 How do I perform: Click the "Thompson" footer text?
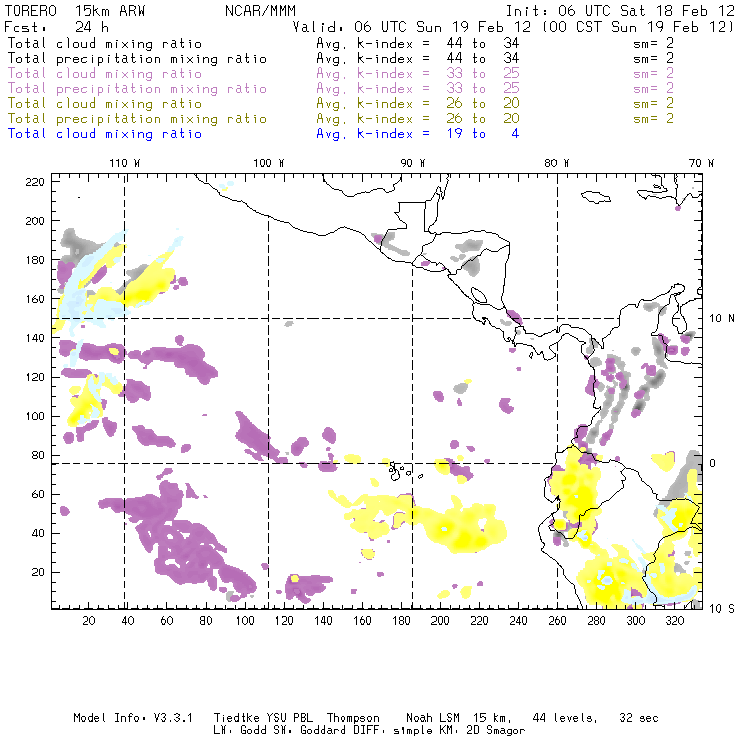click(x=353, y=718)
